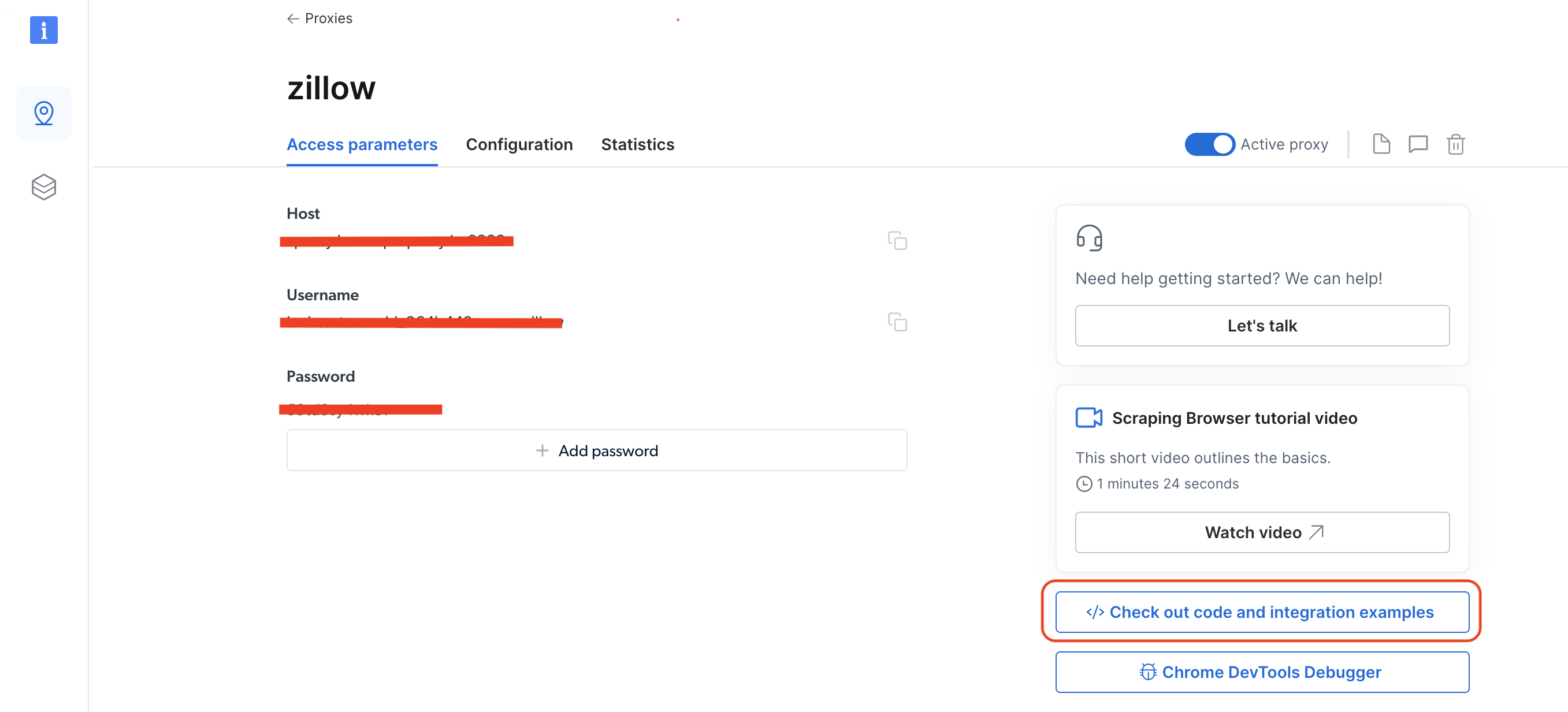Switch to the Configuration tab

click(519, 144)
